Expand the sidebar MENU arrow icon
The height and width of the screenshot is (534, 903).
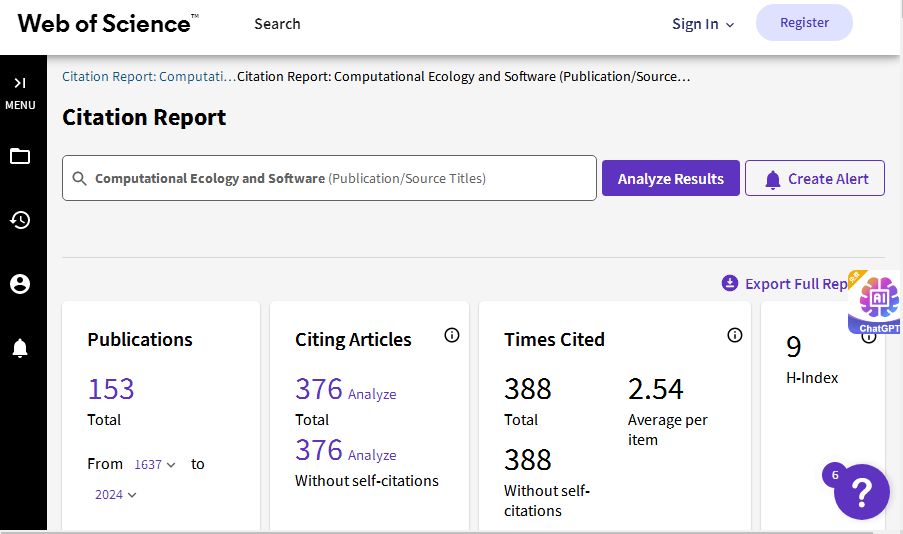click(x=20, y=83)
